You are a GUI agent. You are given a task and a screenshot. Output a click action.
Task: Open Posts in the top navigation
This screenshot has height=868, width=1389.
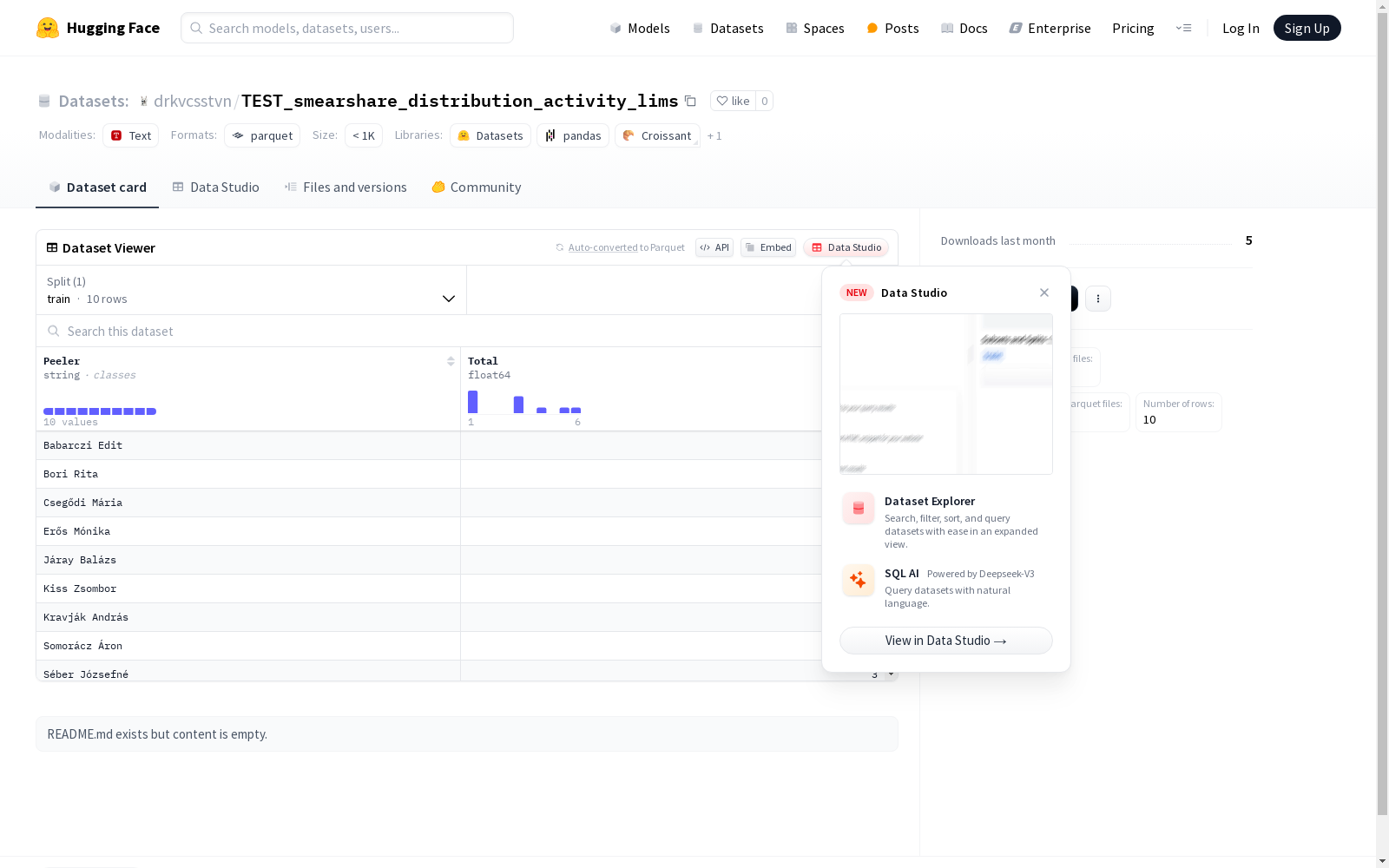point(892,28)
